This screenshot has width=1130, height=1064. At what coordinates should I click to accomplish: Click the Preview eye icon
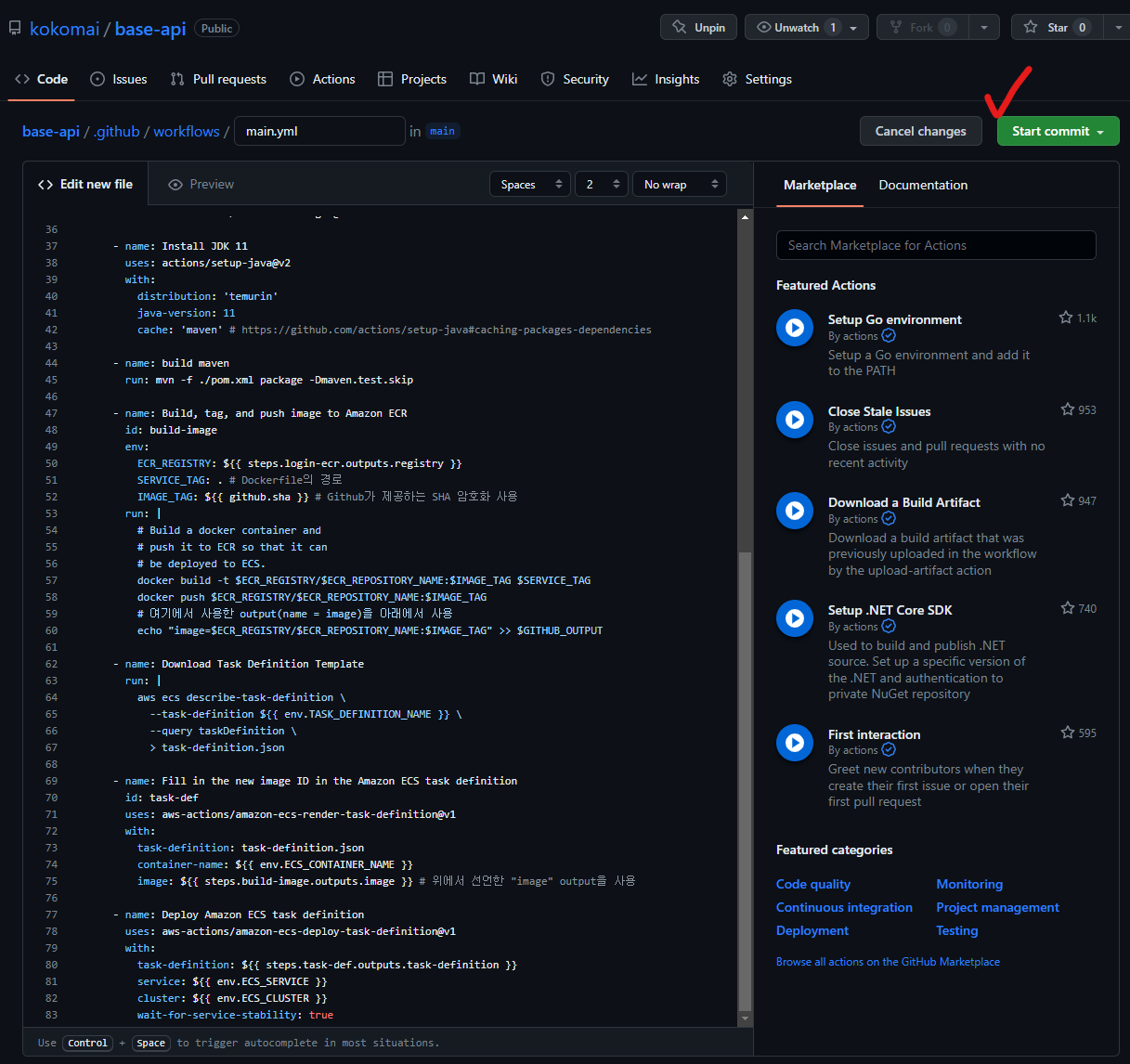click(x=175, y=184)
